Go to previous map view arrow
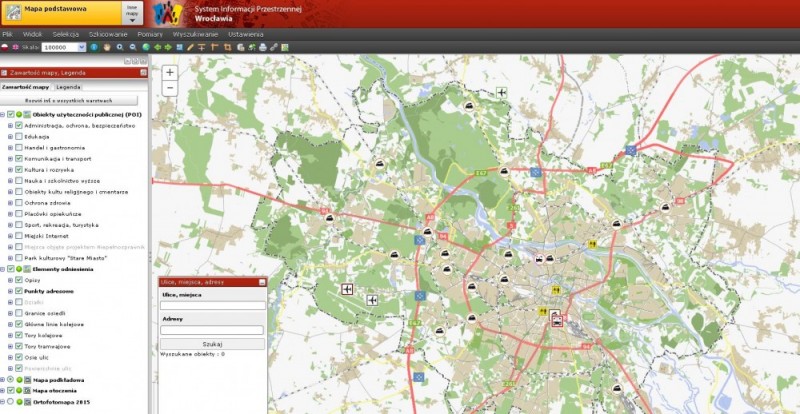 [158, 47]
